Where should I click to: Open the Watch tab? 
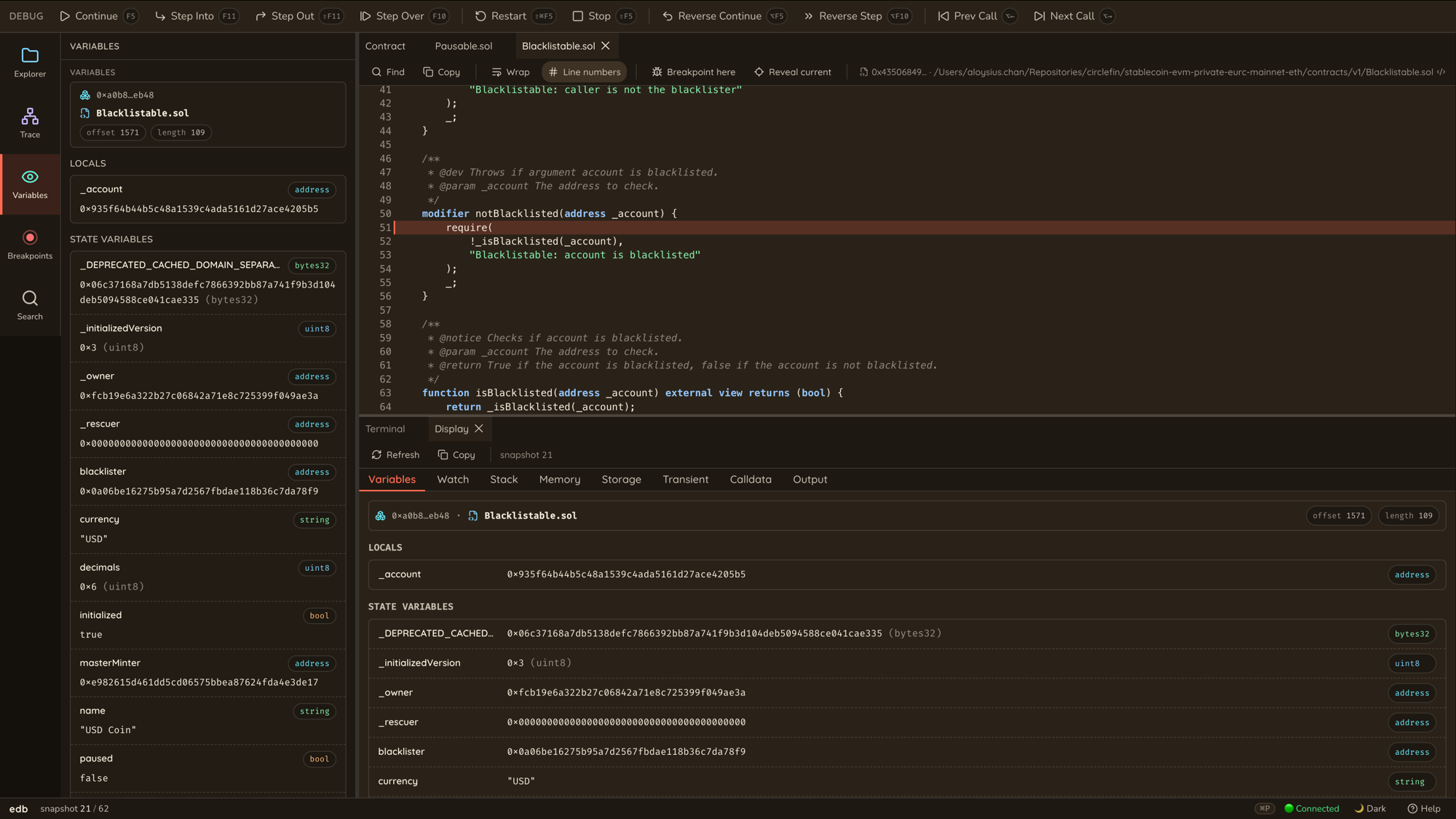pyautogui.click(x=453, y=480)
